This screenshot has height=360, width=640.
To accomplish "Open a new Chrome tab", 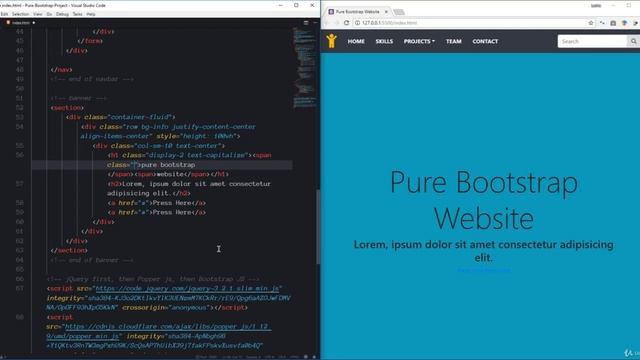I will 399,12.
